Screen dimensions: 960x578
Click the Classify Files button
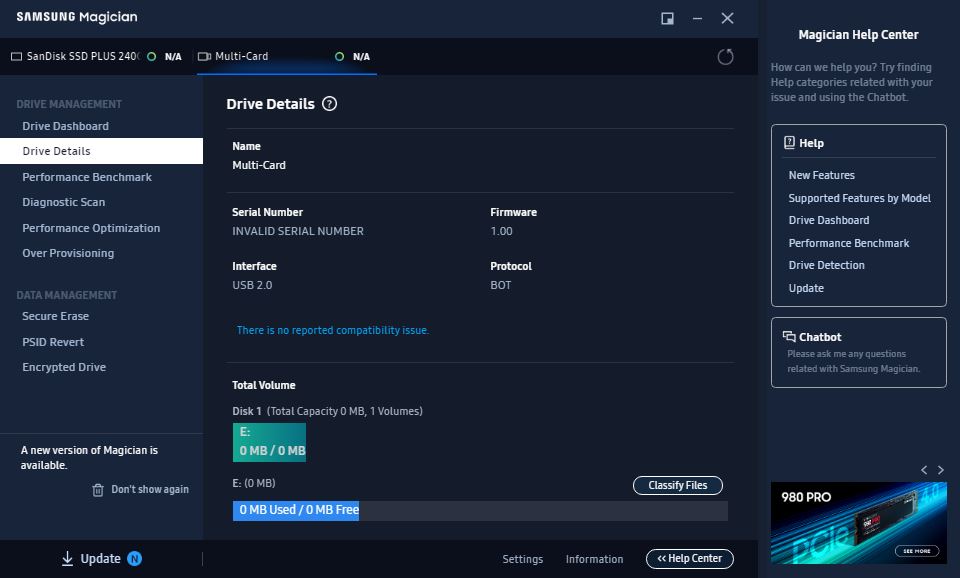(678, 485)
